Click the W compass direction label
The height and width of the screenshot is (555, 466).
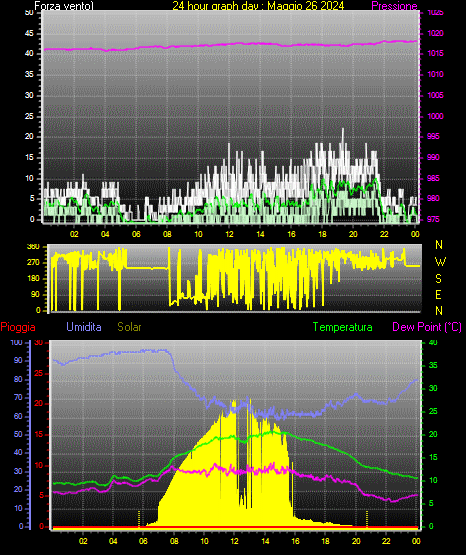[440, 262]
